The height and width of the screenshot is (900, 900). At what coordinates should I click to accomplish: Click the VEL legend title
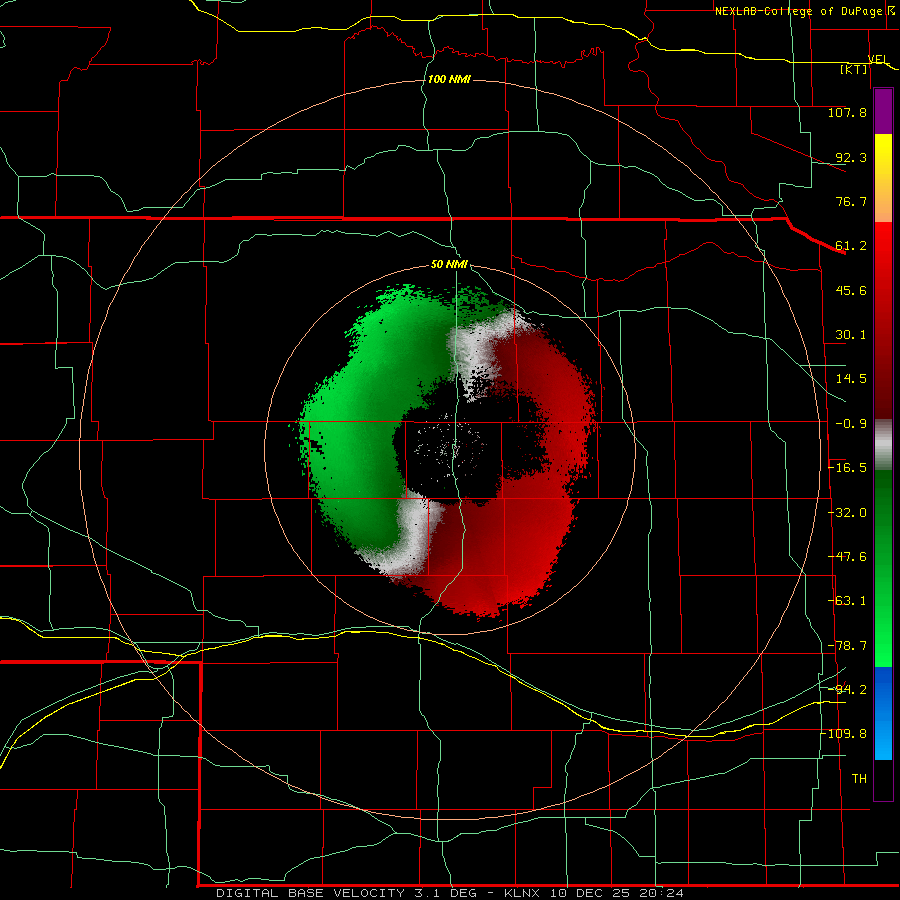pyautogui.click(x=879, y=59)
